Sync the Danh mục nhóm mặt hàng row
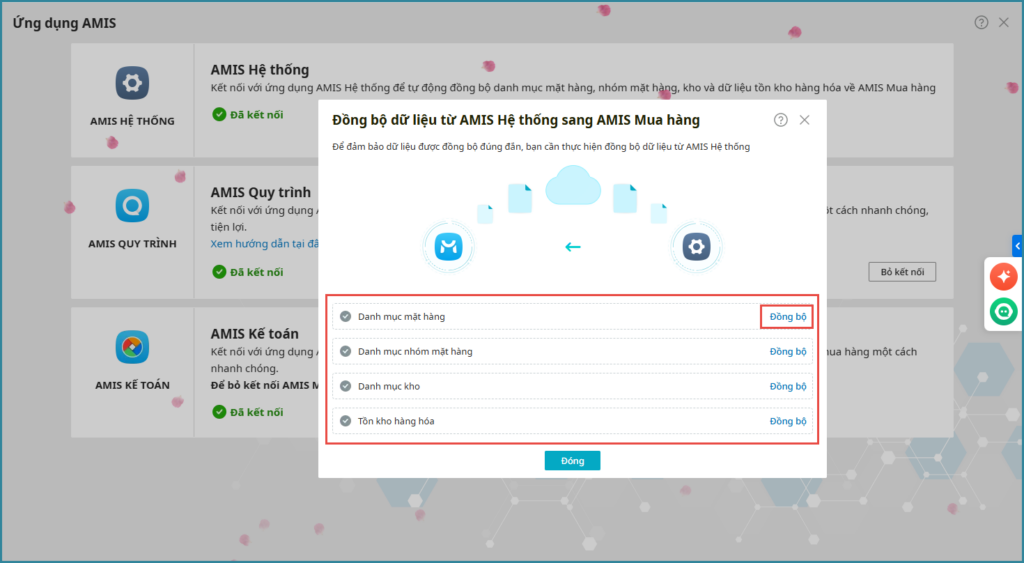This screenshot has width=1024, height=563. tap(788, 351)
